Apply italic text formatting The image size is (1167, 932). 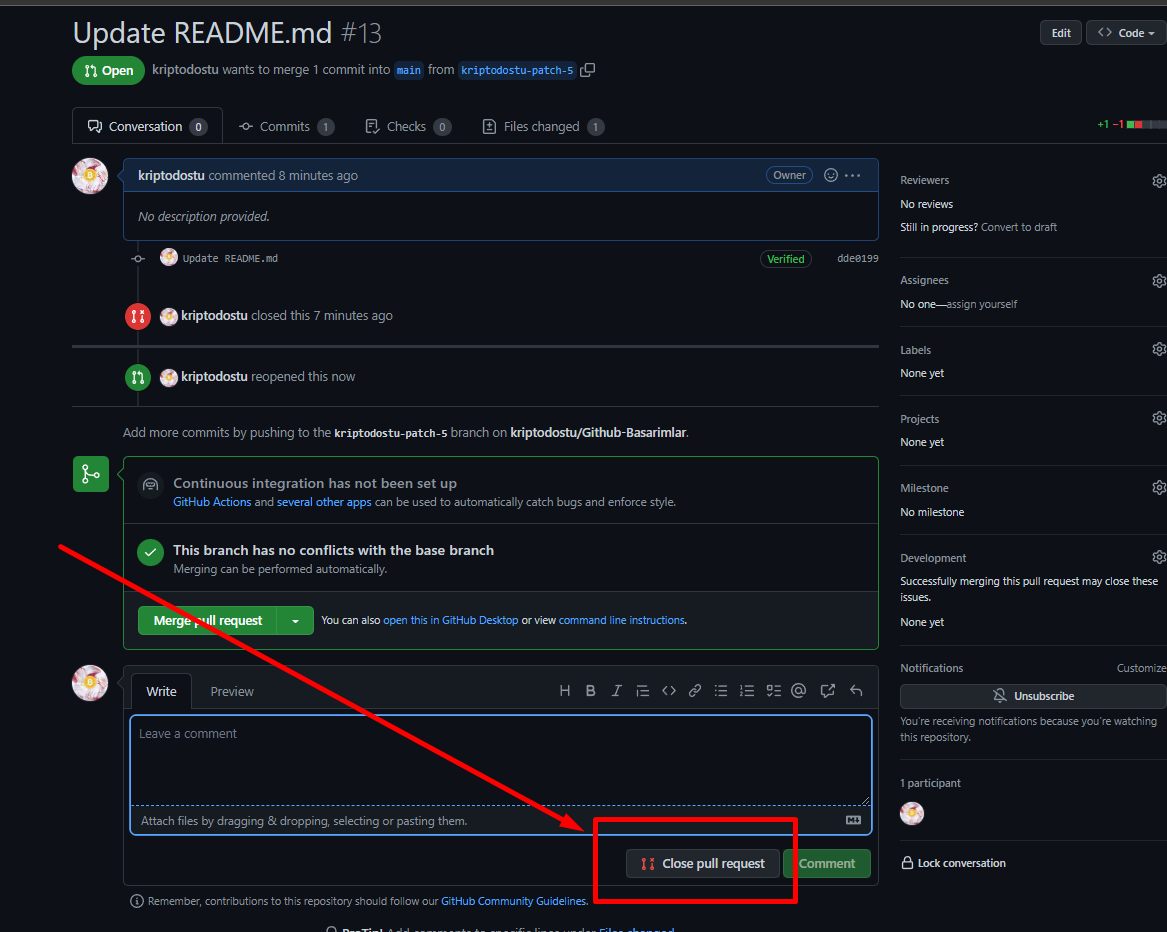click(617, 691)
